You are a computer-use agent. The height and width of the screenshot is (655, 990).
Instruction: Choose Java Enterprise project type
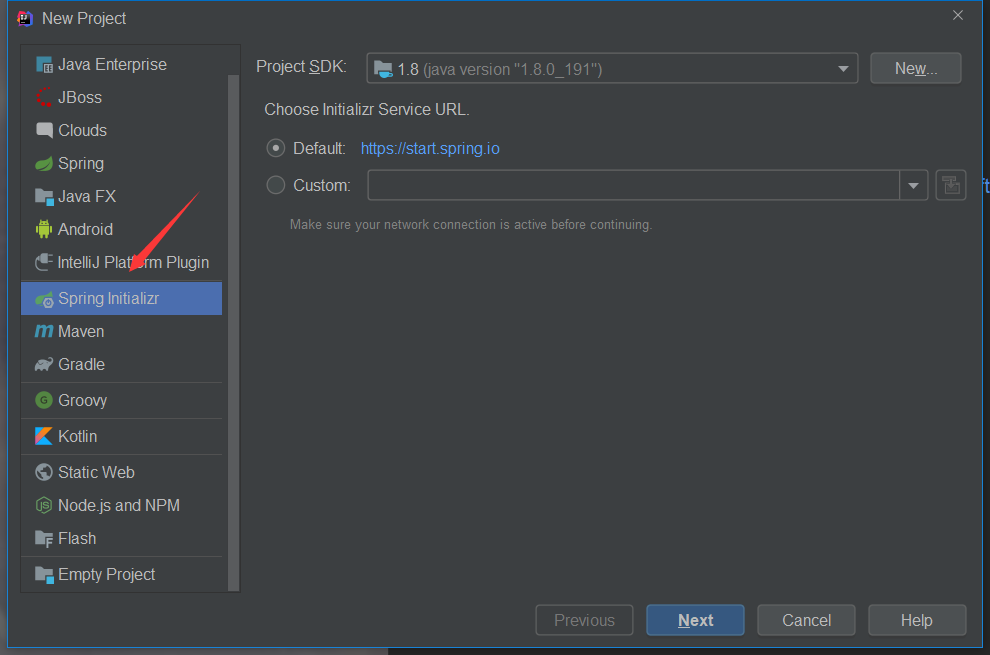point(112,64)
